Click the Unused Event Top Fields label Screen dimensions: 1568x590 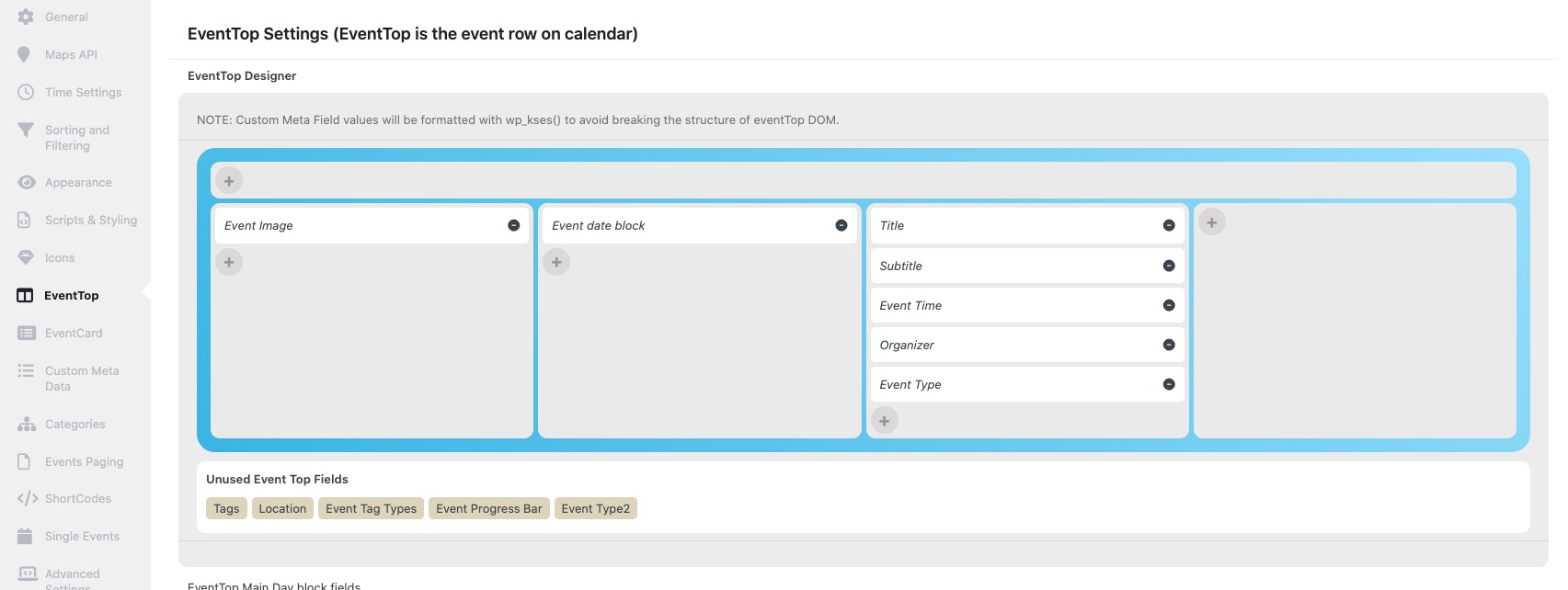(x=277, y=479)
